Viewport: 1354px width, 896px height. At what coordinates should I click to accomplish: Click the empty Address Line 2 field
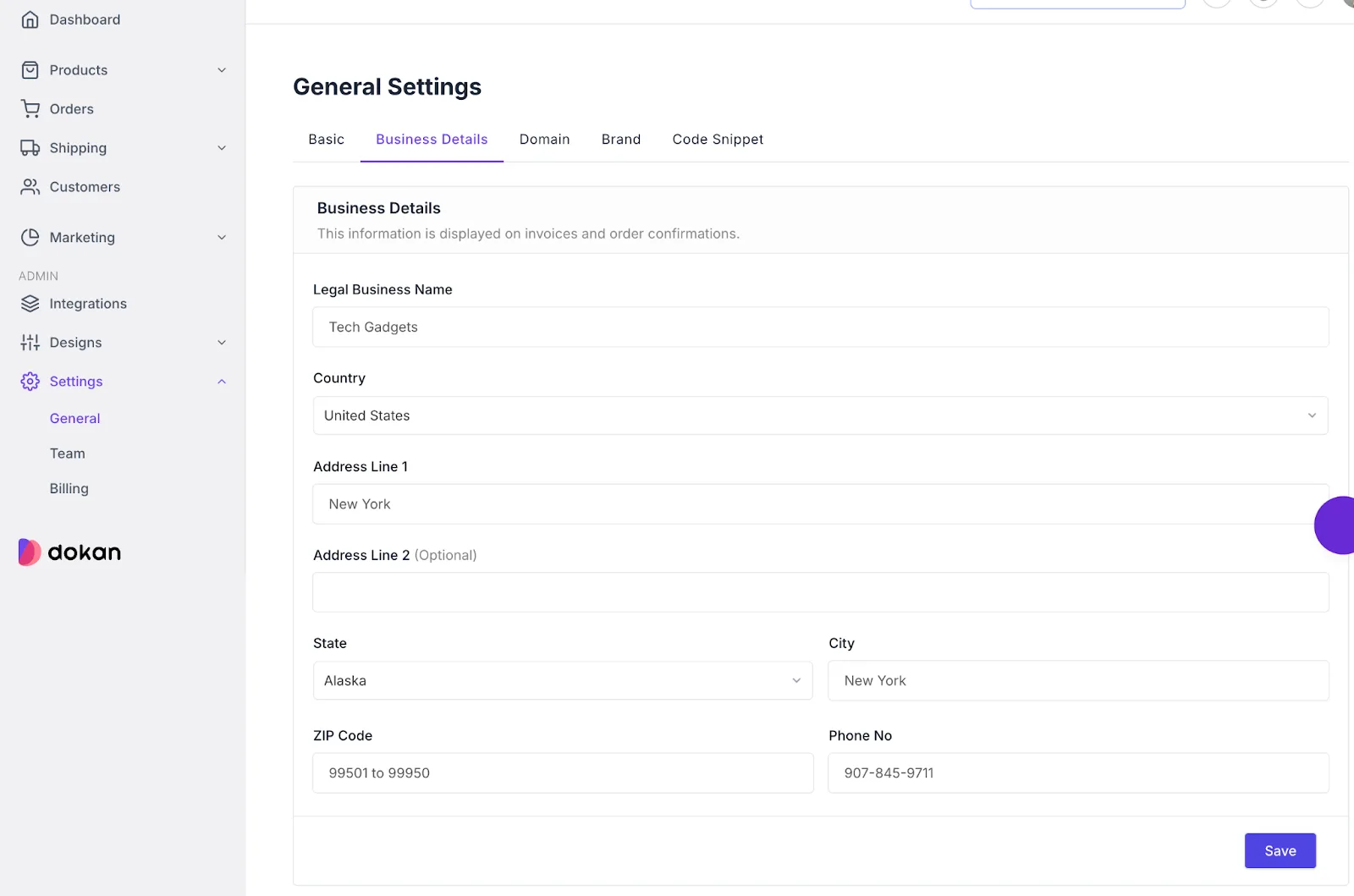[x=820, y=592]
